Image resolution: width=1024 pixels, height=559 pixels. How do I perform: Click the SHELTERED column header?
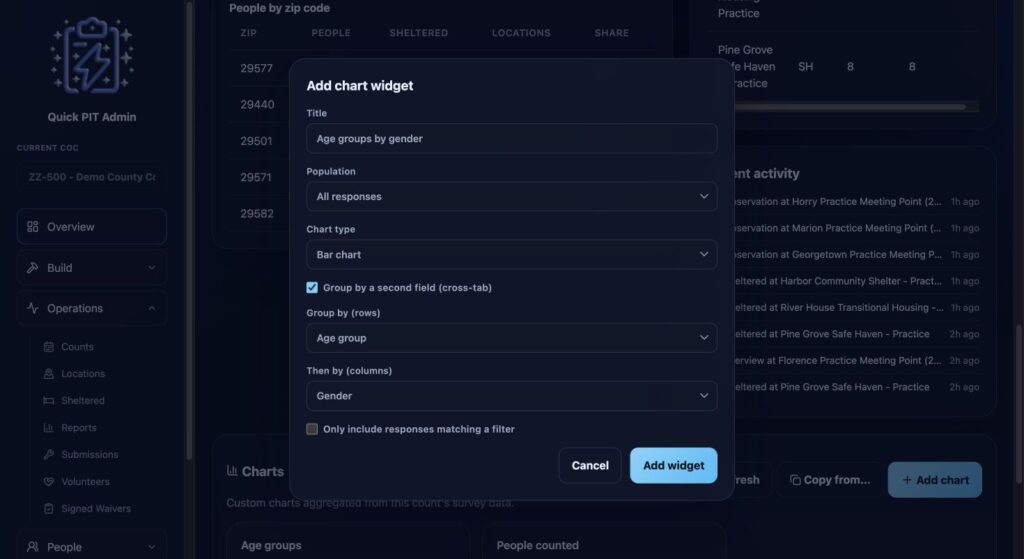tap(419, 33)
